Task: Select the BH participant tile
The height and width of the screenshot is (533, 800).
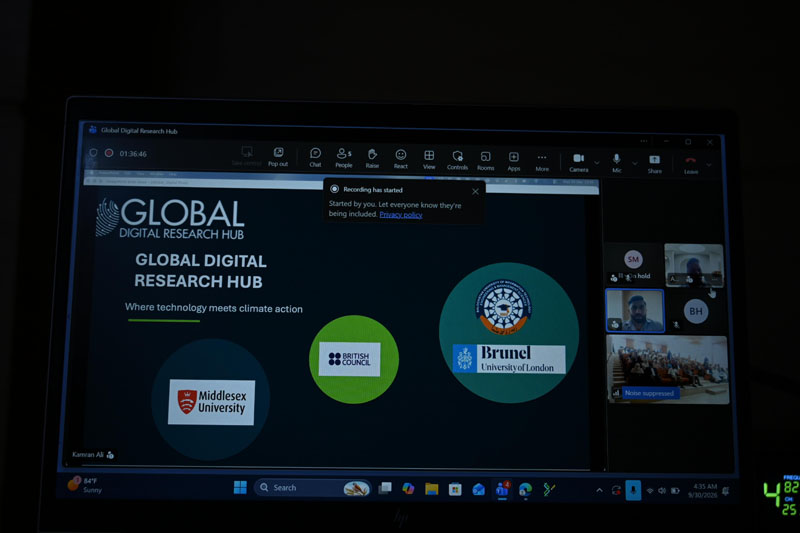Action: [695, 311]
